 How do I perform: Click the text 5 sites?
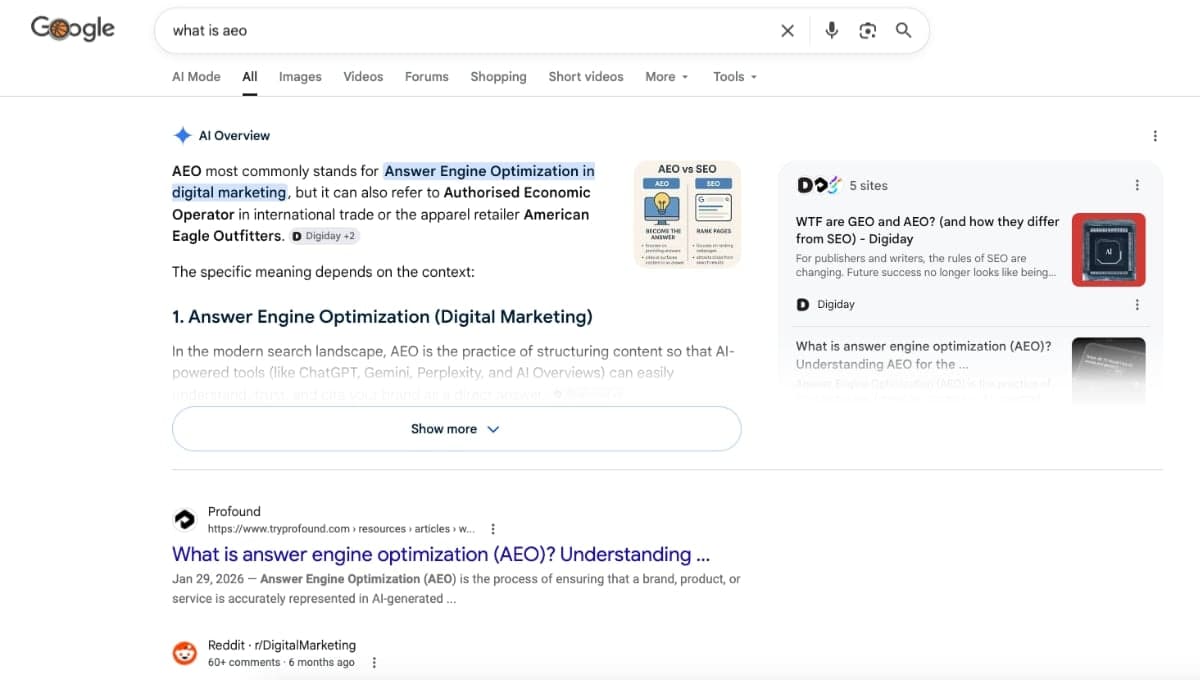point(868,185)
